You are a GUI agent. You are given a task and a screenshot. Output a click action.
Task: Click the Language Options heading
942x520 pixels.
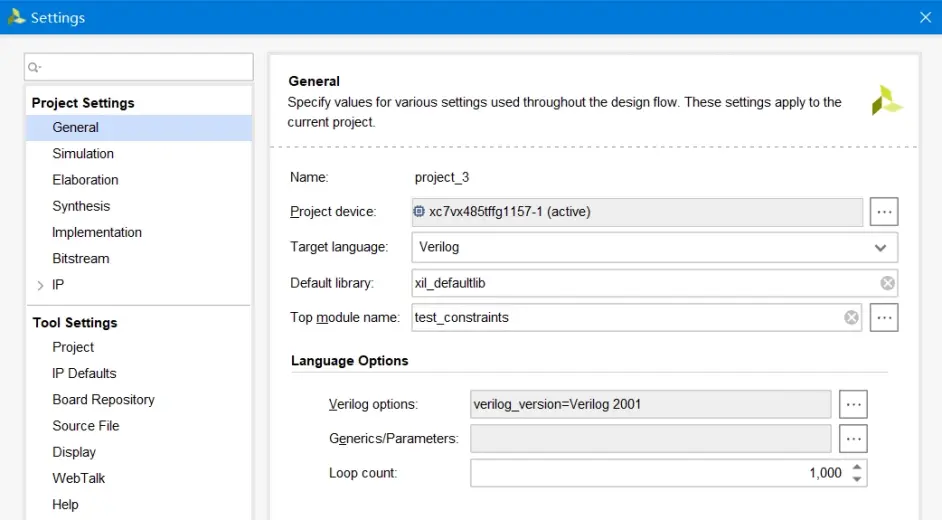[x=350, y=361]
